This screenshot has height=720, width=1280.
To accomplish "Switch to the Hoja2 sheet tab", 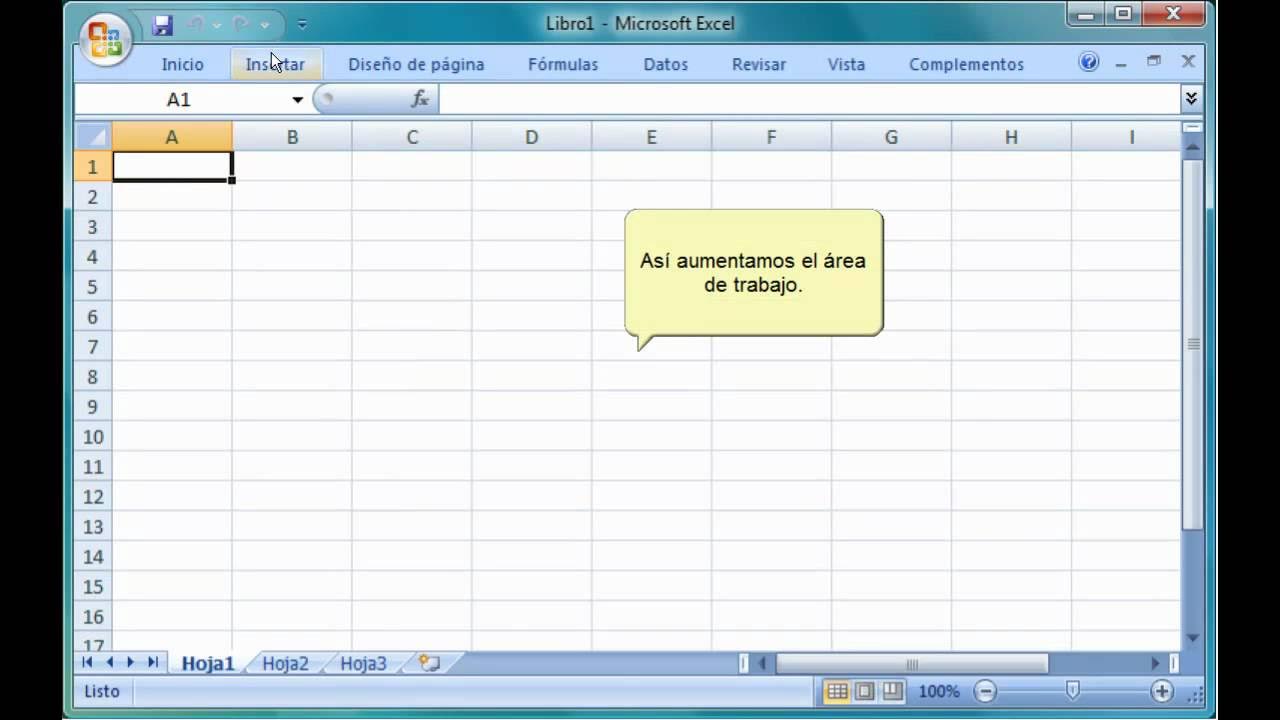I will [x=285, y=664].
